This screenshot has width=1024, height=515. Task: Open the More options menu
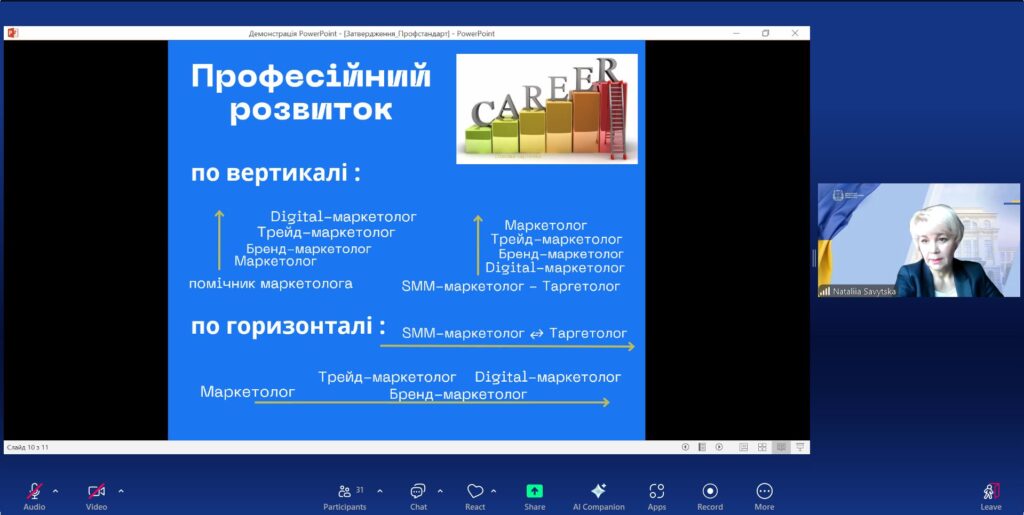pos(764,491)
